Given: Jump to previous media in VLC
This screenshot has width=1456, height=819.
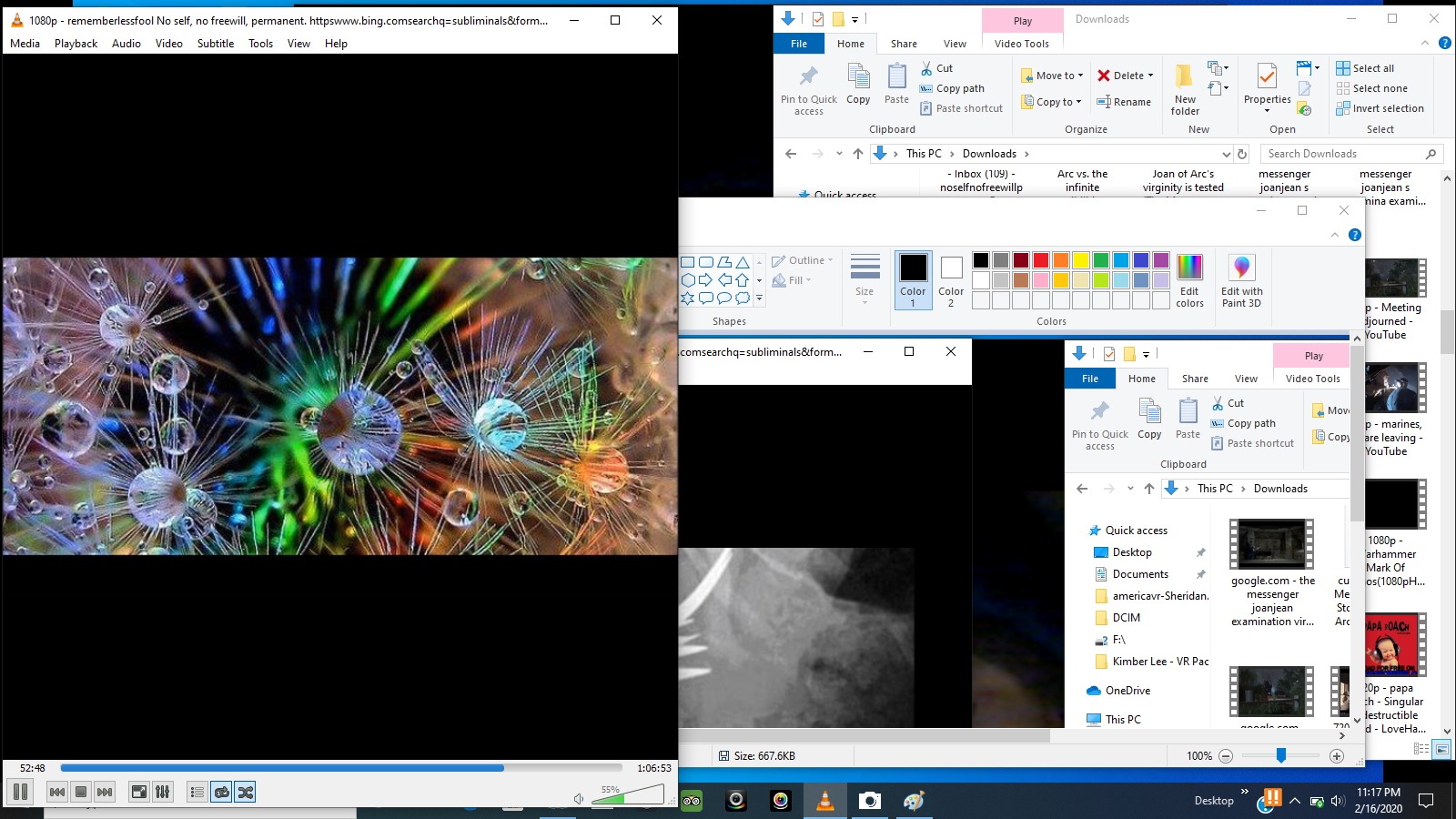Looking at the screenshot, I should (x=57, y=792).
